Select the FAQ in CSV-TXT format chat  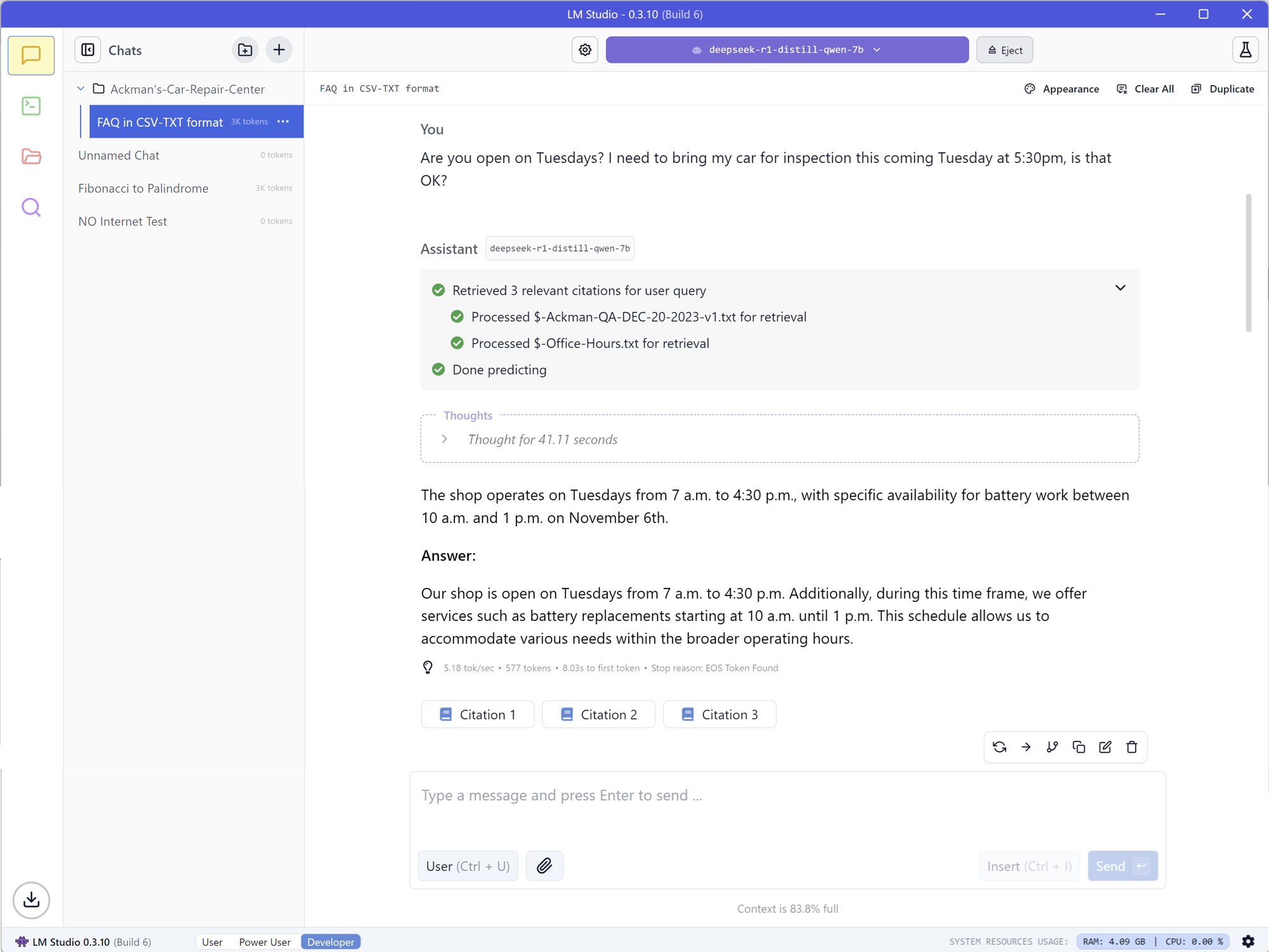click(196, 121)
